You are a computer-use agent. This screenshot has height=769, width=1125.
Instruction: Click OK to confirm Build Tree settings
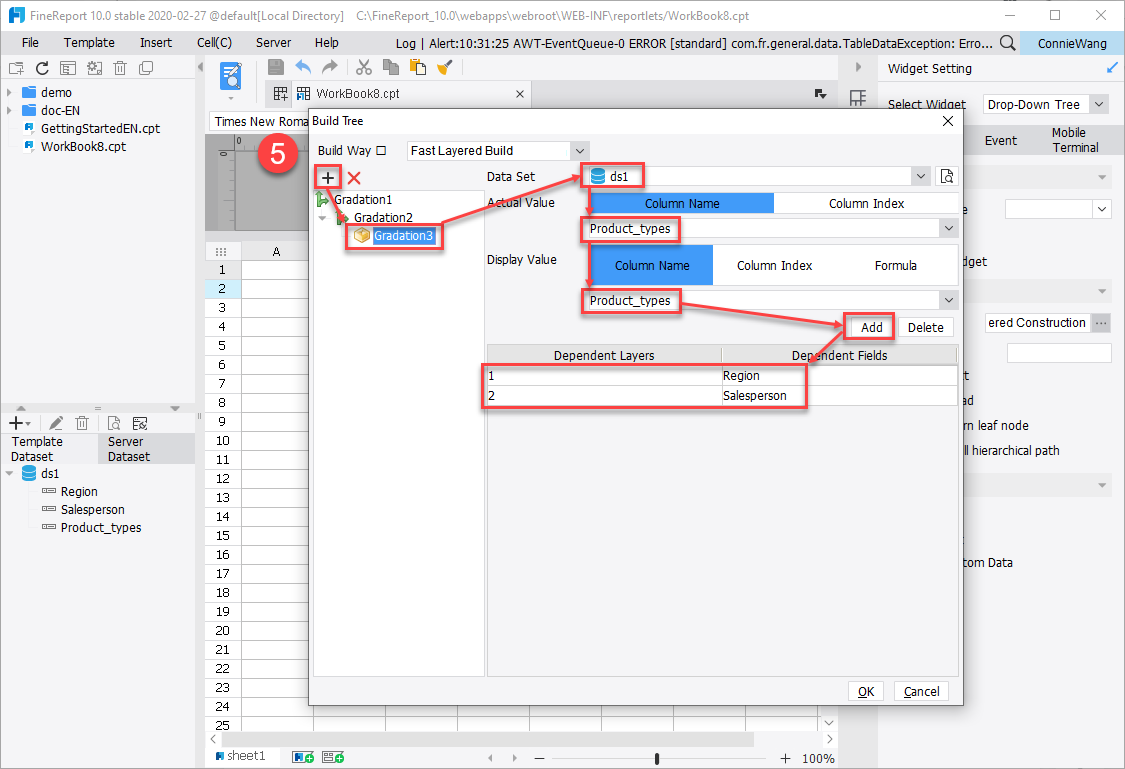[x=865, y=691]
